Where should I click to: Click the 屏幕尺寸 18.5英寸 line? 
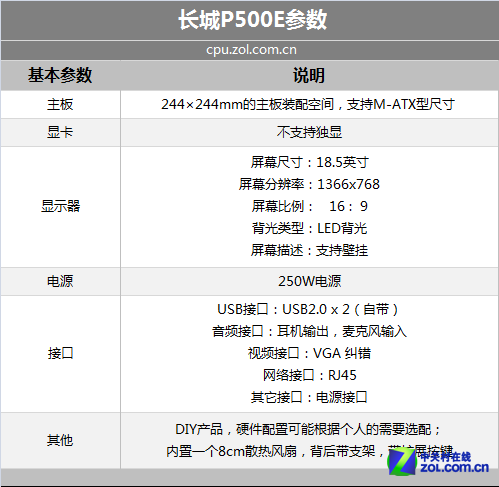point(310,162)
